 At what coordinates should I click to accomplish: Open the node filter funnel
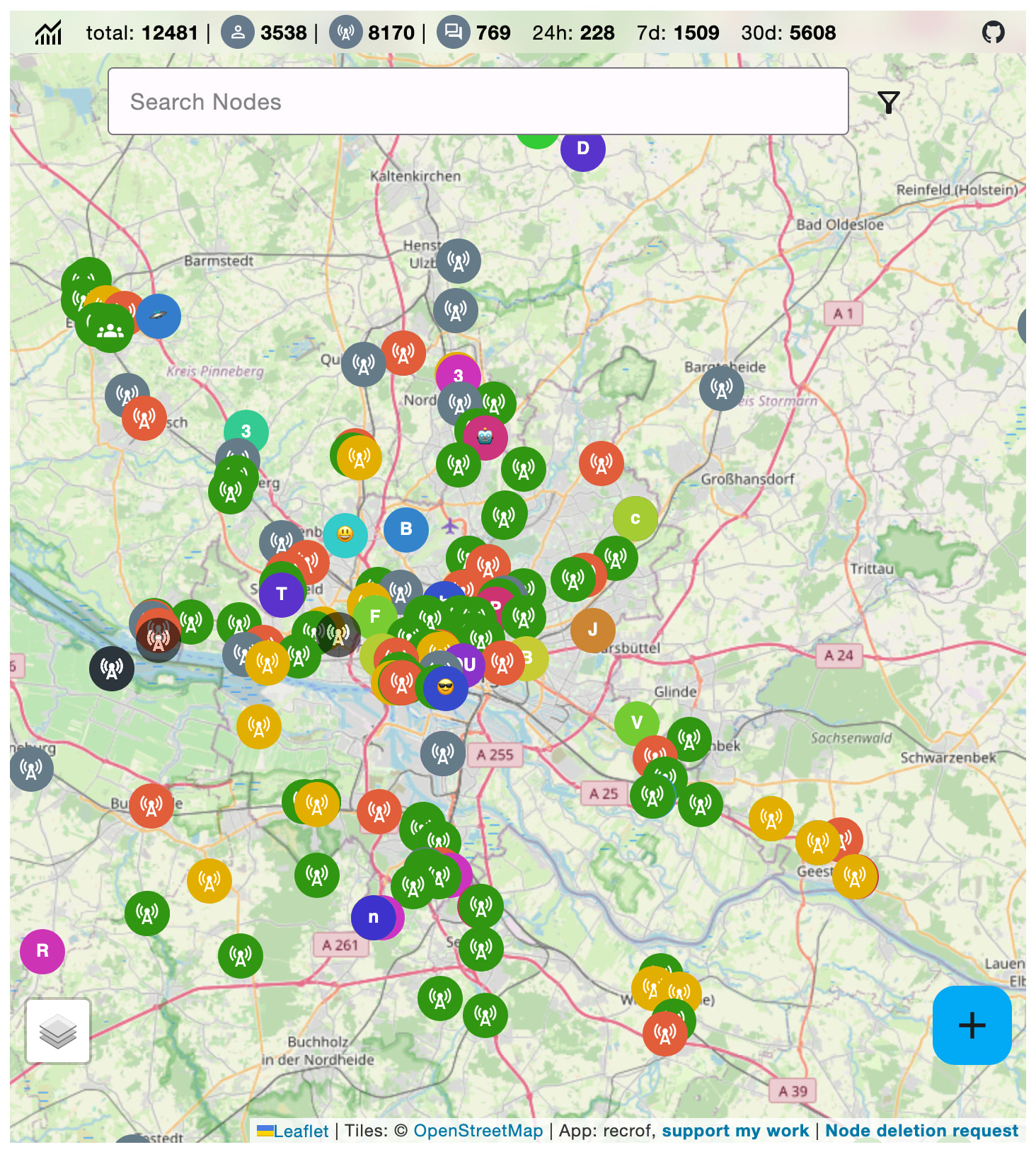888,103
